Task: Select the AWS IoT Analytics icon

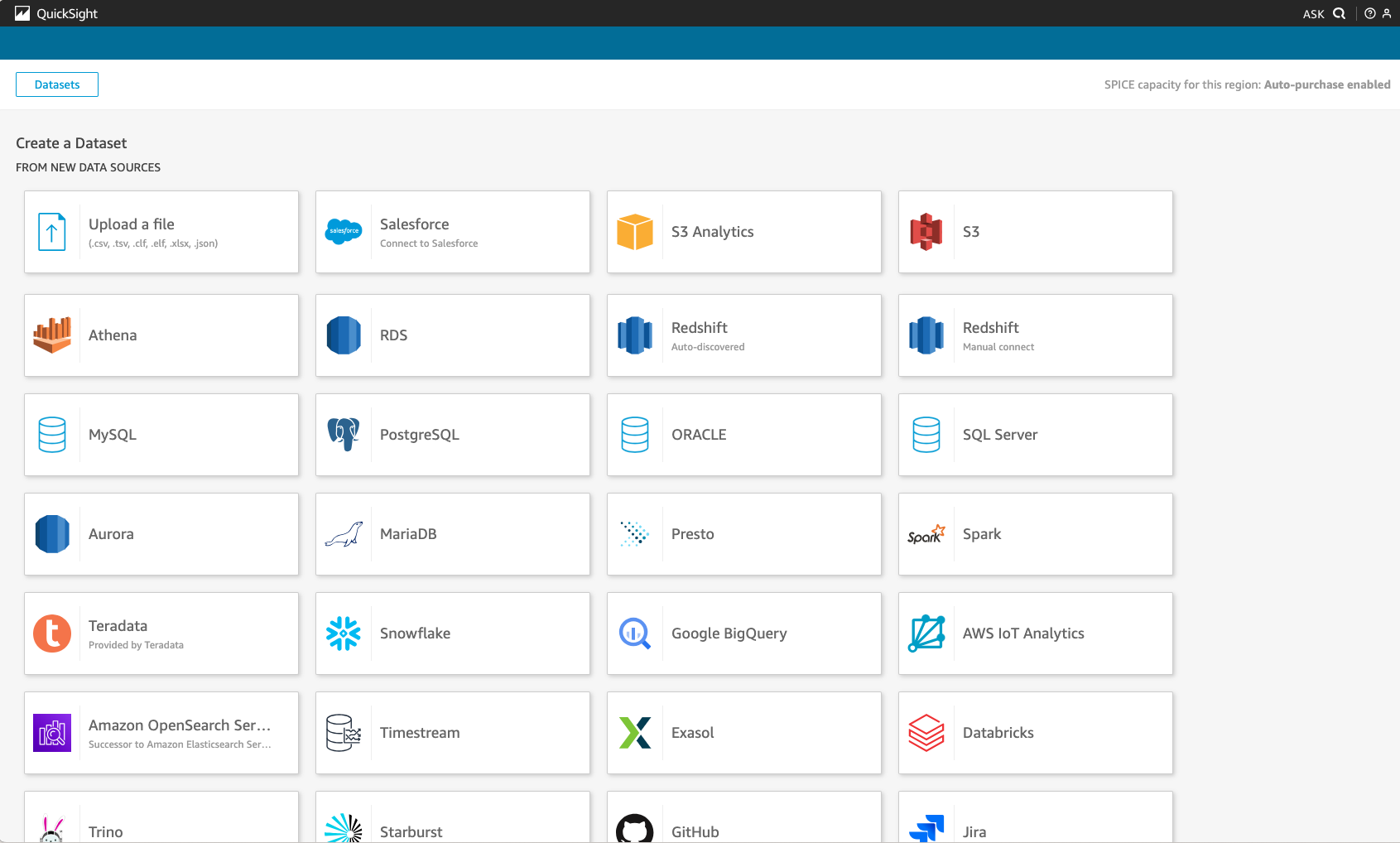Action: pyautogui.click(x=926, y=633)
